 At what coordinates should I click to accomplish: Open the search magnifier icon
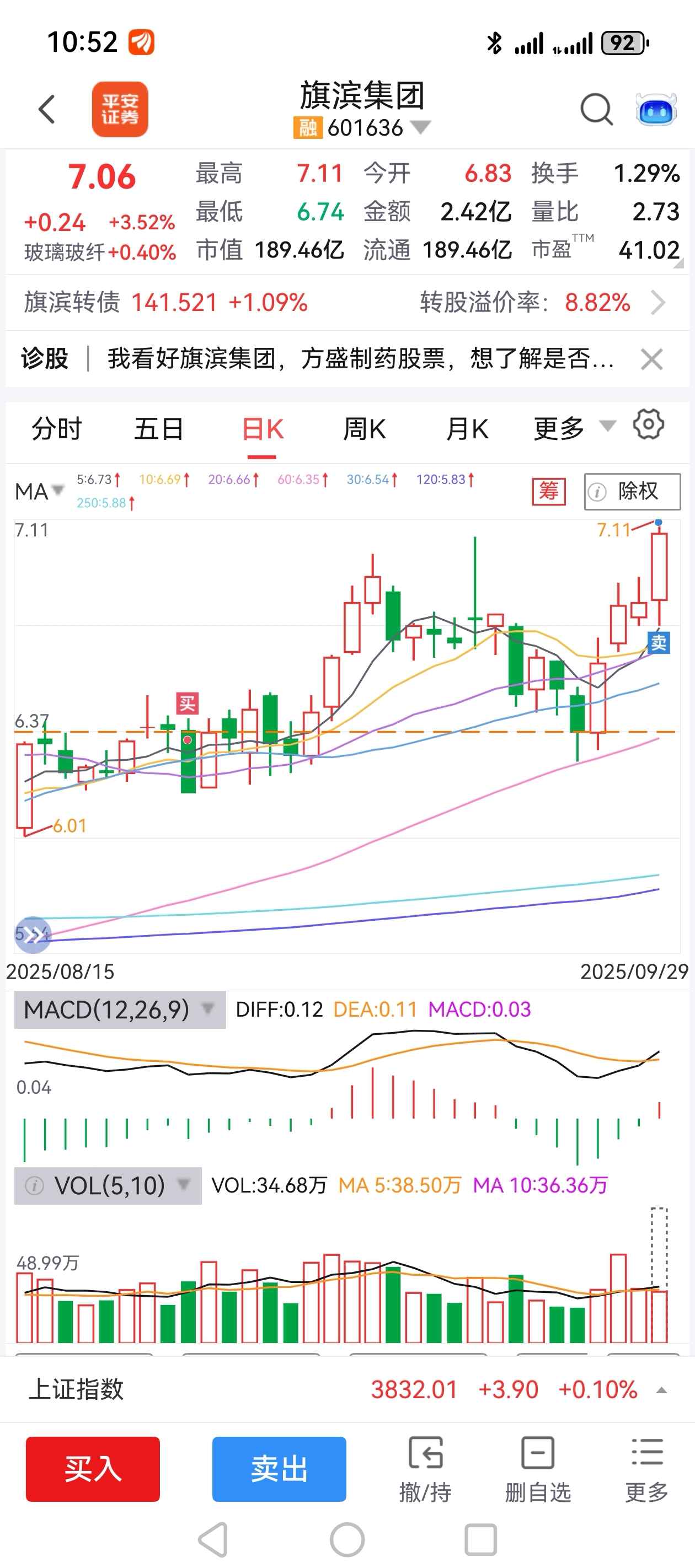coord(596,110)
